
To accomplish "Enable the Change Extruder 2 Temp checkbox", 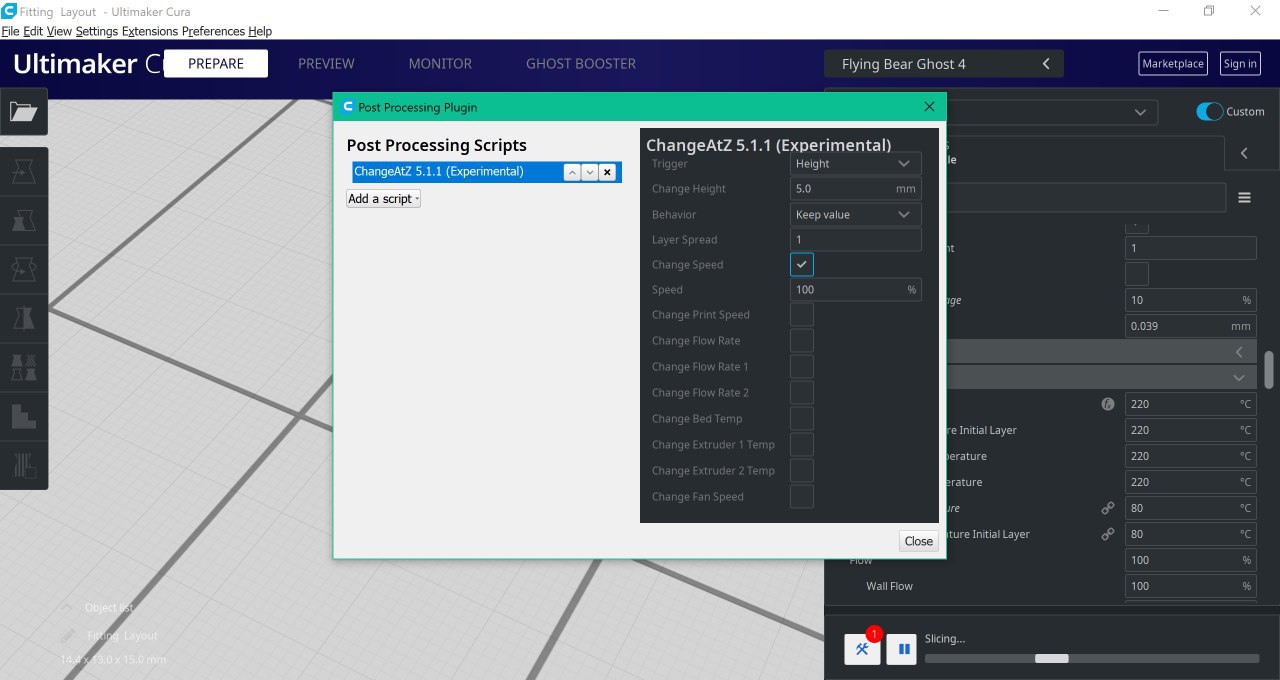I will click(x=802, y=471).
